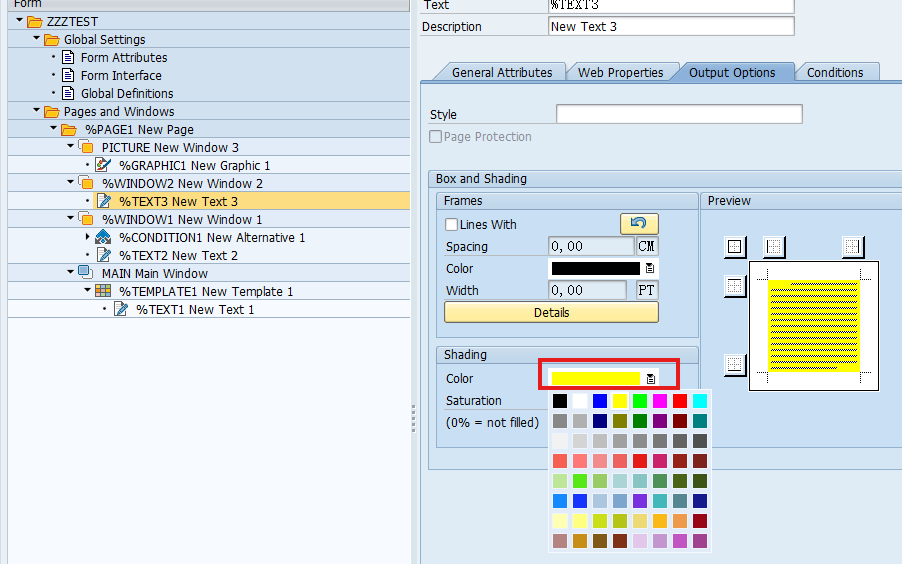Click the Global Settings folder icon
Viewport: 902px width, 564px height.
click(52, 40)
